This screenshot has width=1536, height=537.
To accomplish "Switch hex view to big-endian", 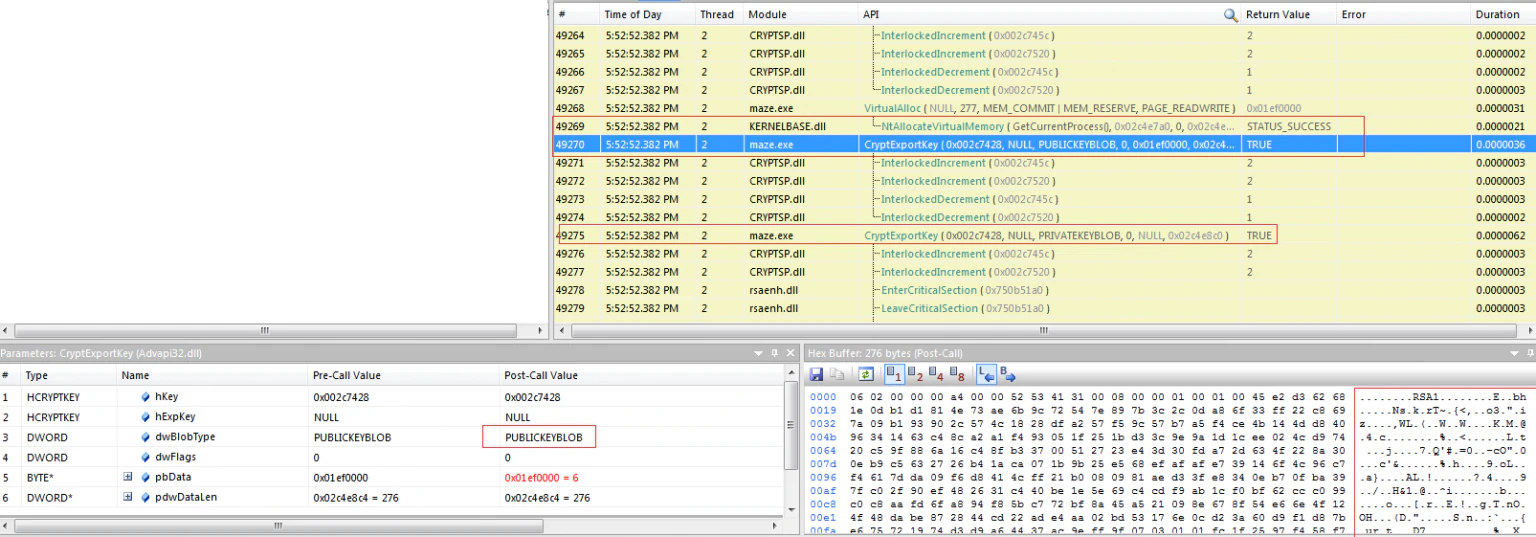I will pos(1007,375).
